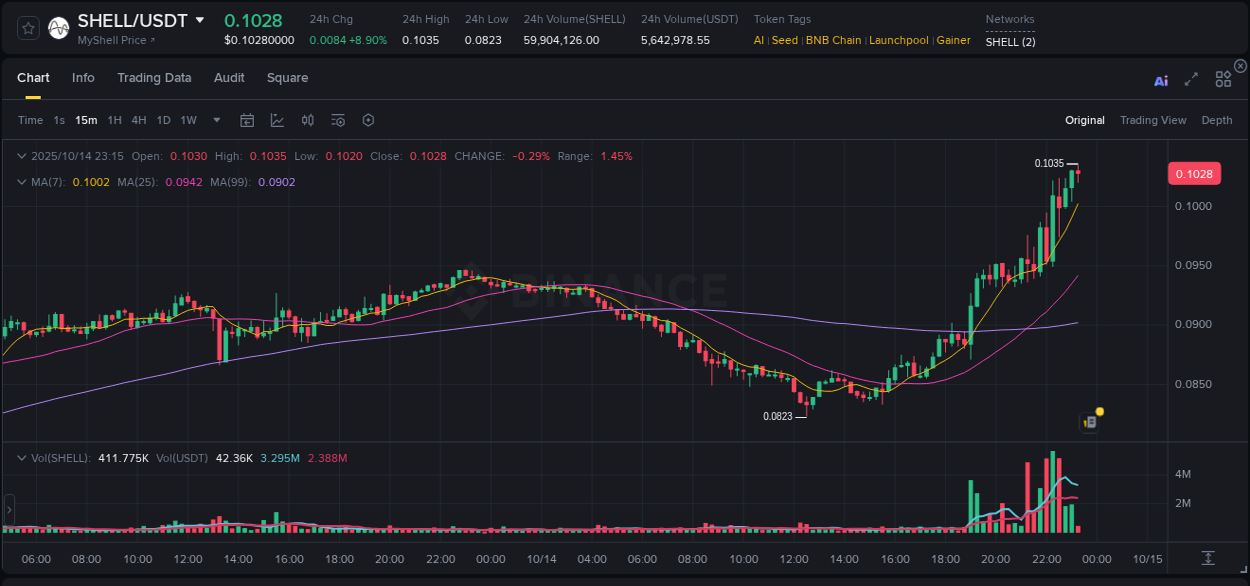The width and height of the screenshot is (1250, 586).
Task: Open the BNB Chain token tag link
Action: coord(833,41)
